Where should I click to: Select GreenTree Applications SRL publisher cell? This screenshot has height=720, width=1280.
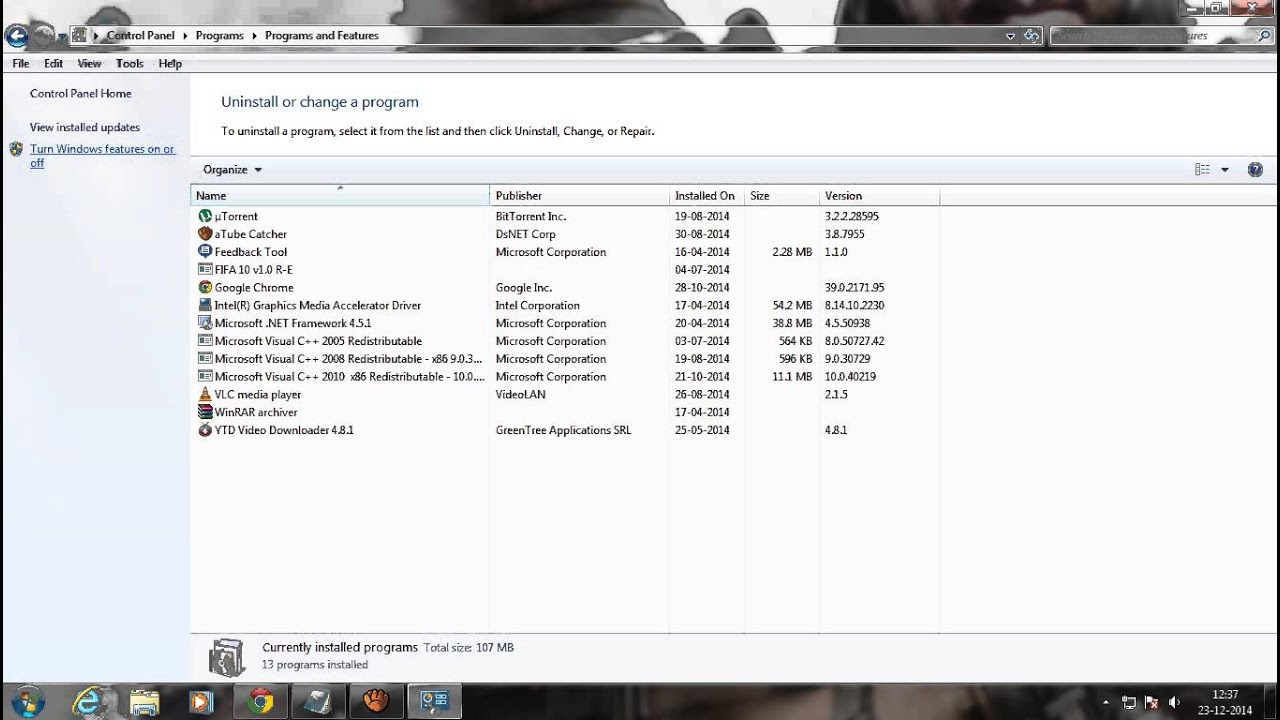564,430
